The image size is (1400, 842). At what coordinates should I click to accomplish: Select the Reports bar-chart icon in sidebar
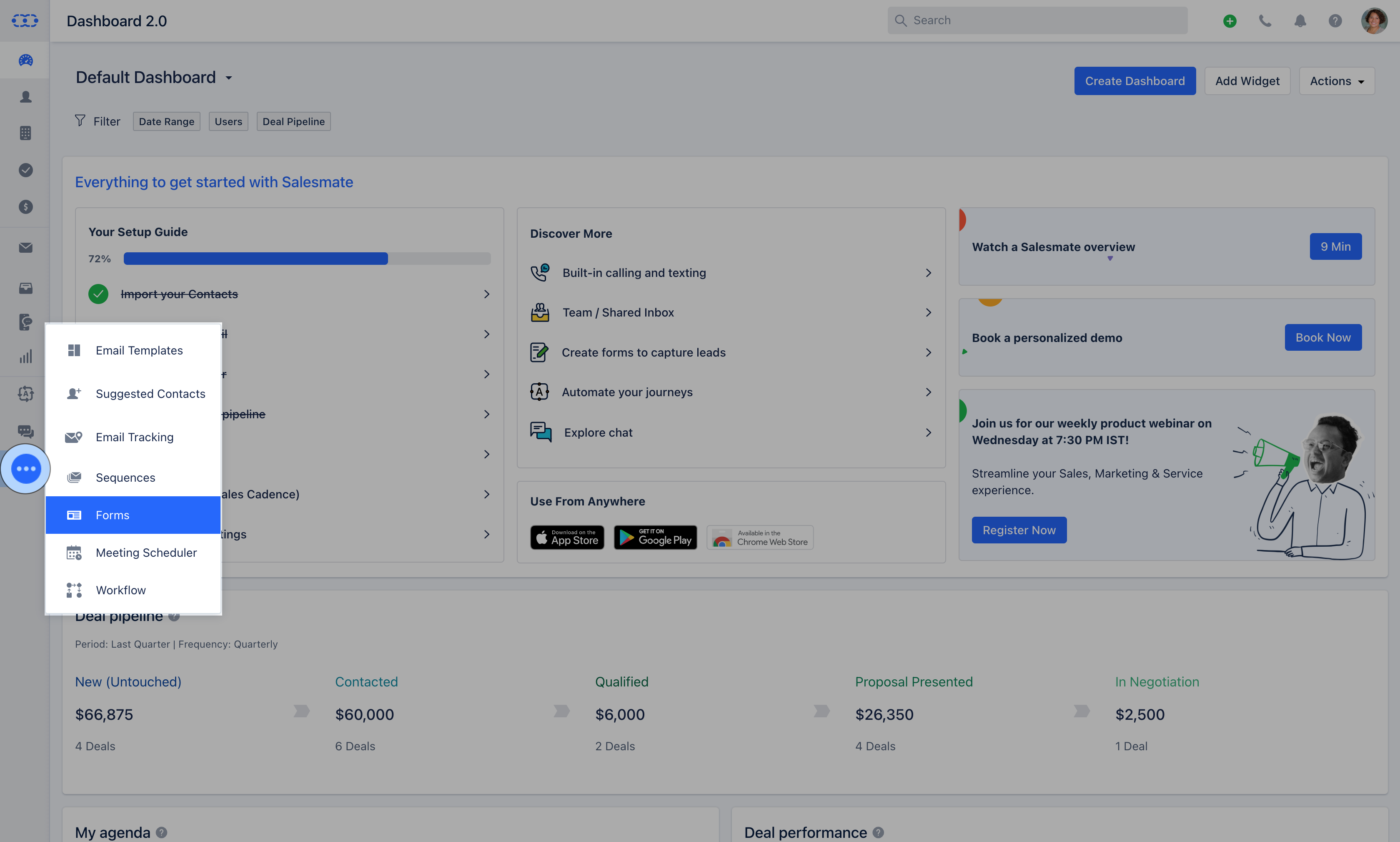pyautogui.click(x=25, y=356)
